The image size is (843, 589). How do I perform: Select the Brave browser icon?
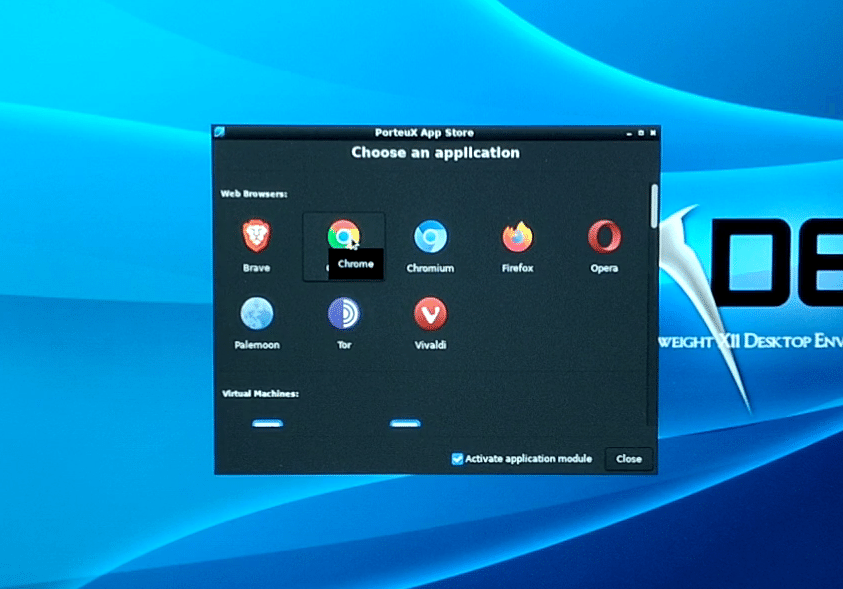coord(256,235)
